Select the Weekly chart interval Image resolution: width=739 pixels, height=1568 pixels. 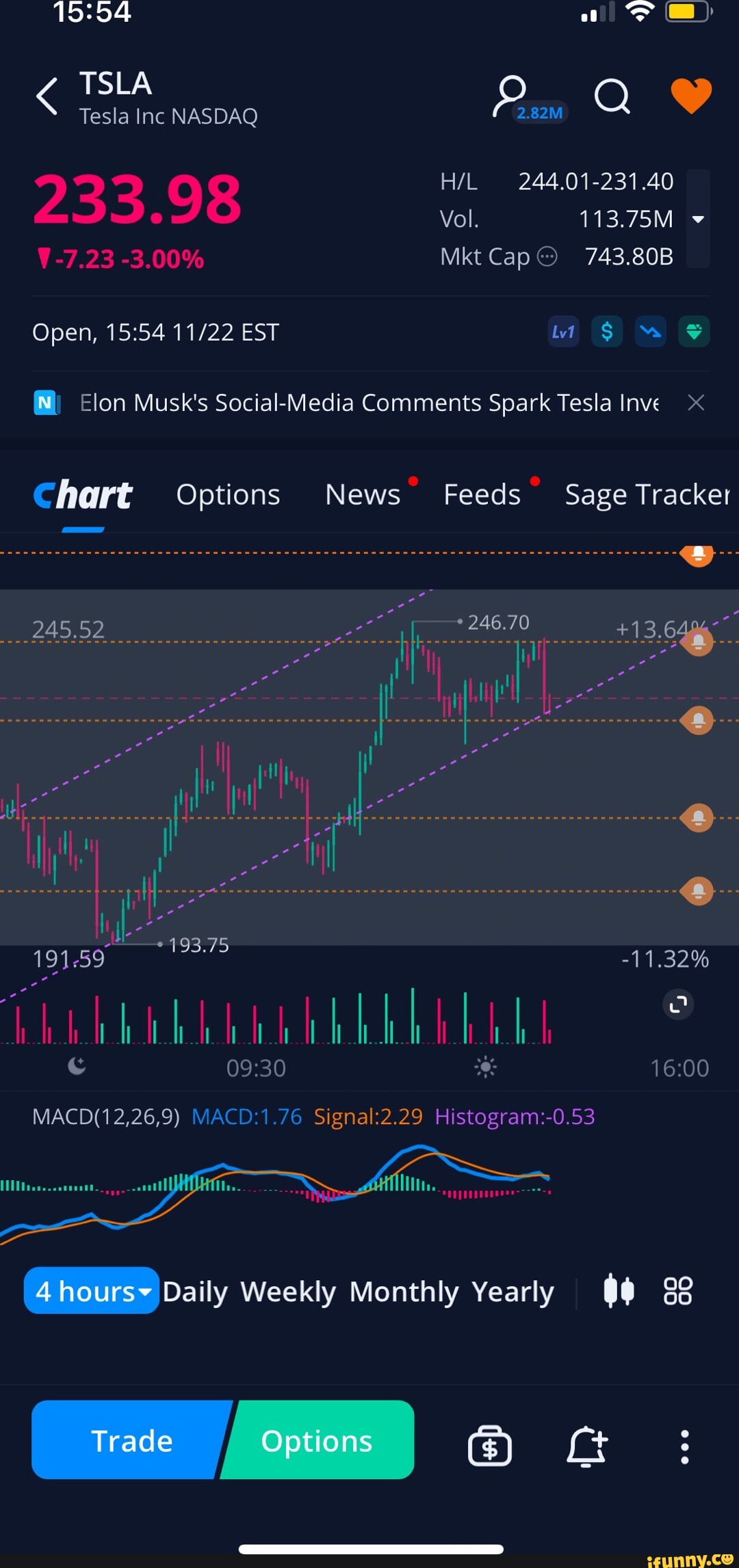click(288, 1291)
